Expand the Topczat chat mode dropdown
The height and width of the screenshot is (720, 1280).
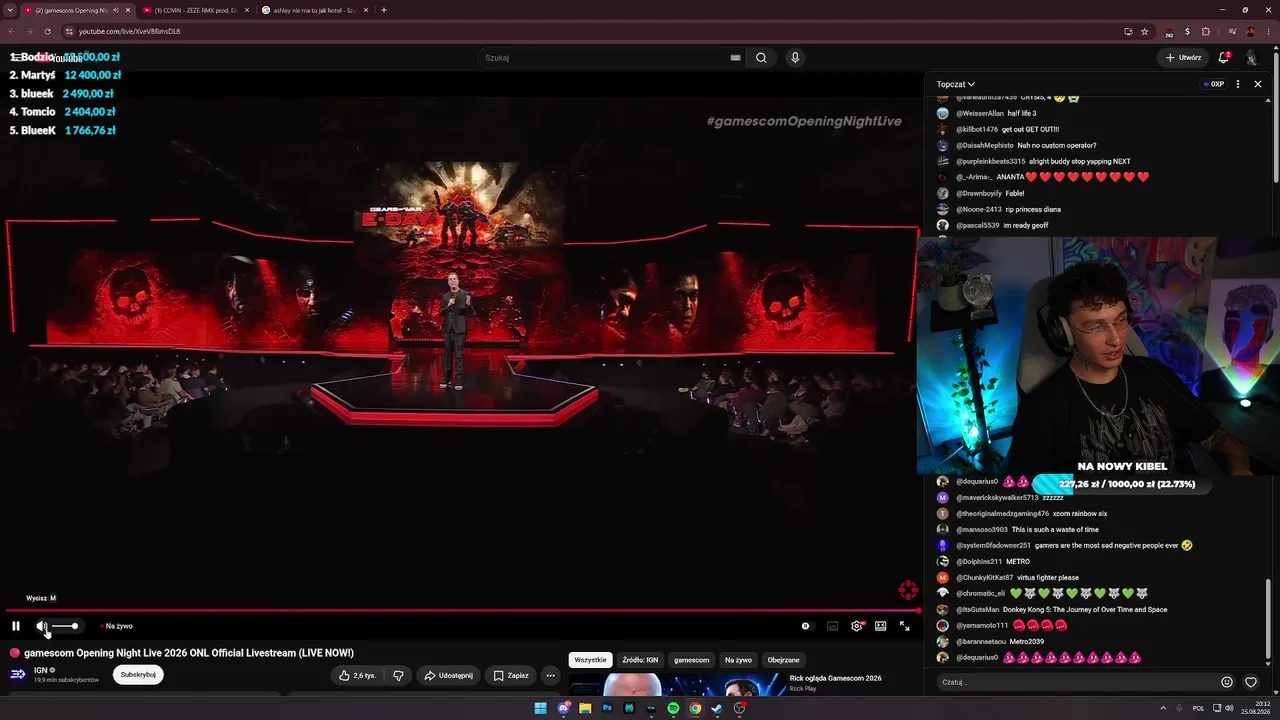[x=956, y=84]
